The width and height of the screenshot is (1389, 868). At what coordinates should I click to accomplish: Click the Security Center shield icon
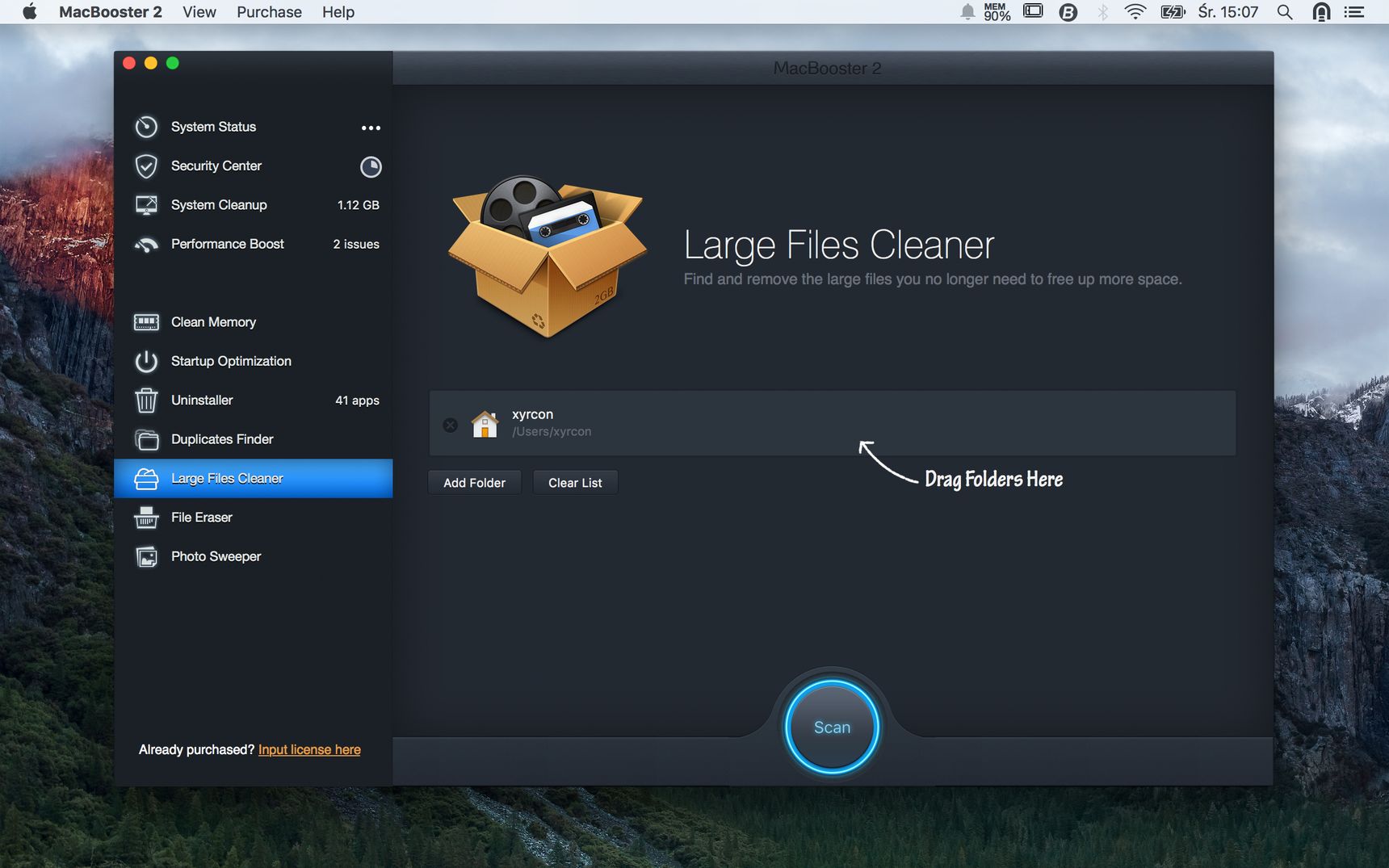pos(146,166)
